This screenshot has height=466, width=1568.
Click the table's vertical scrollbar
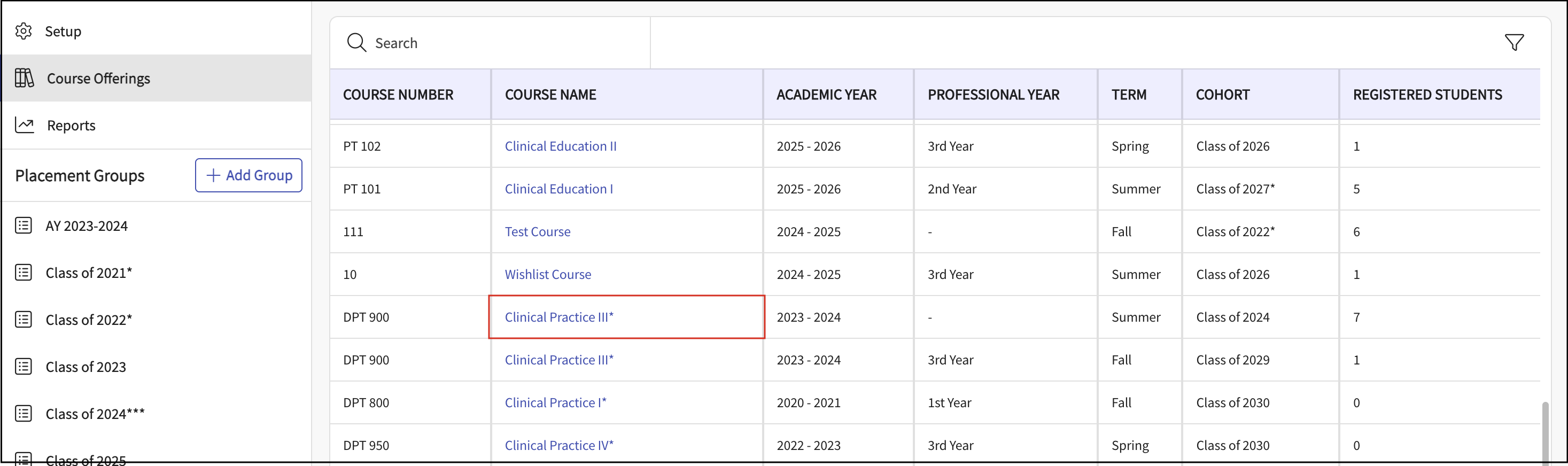[x=1544, y=431]
